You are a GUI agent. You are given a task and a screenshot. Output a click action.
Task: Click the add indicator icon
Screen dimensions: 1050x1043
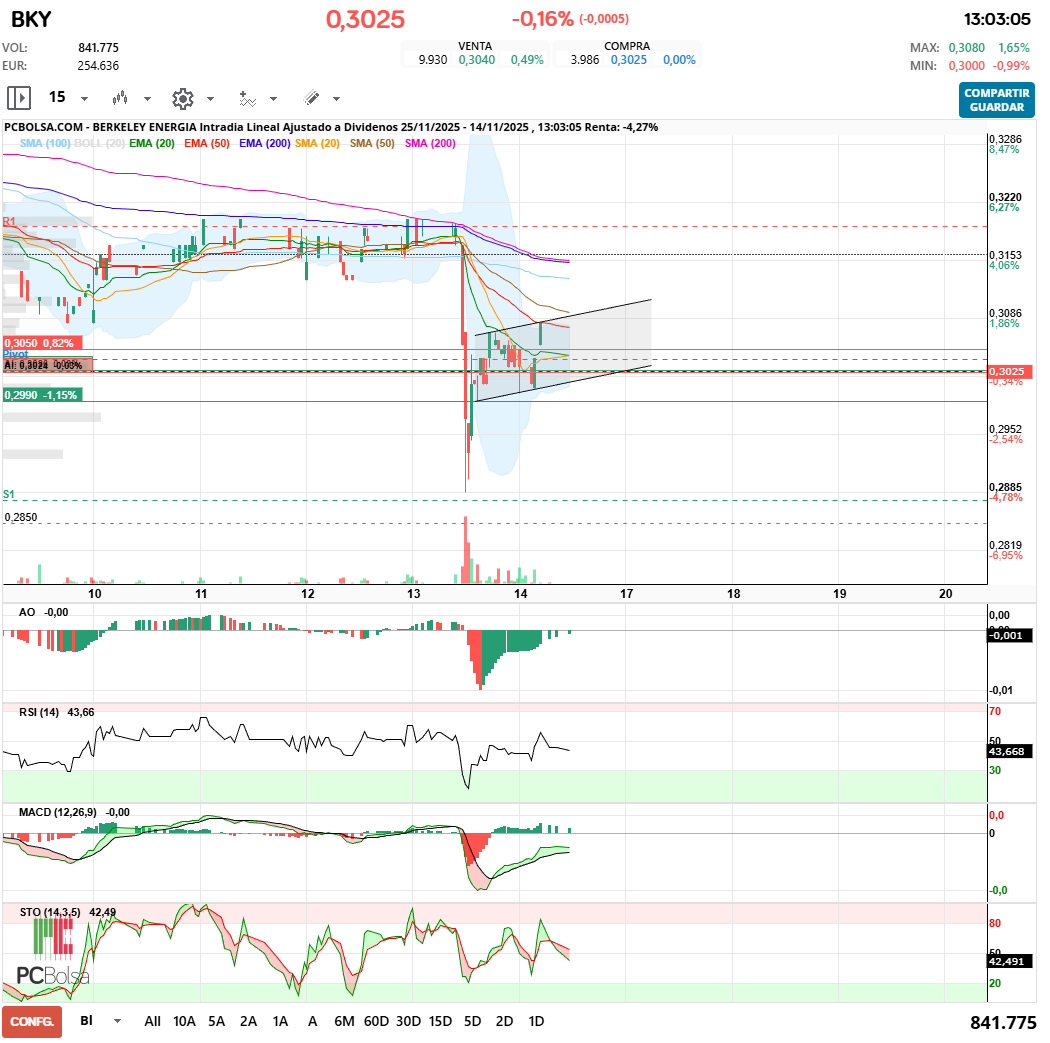coord(248,98)
